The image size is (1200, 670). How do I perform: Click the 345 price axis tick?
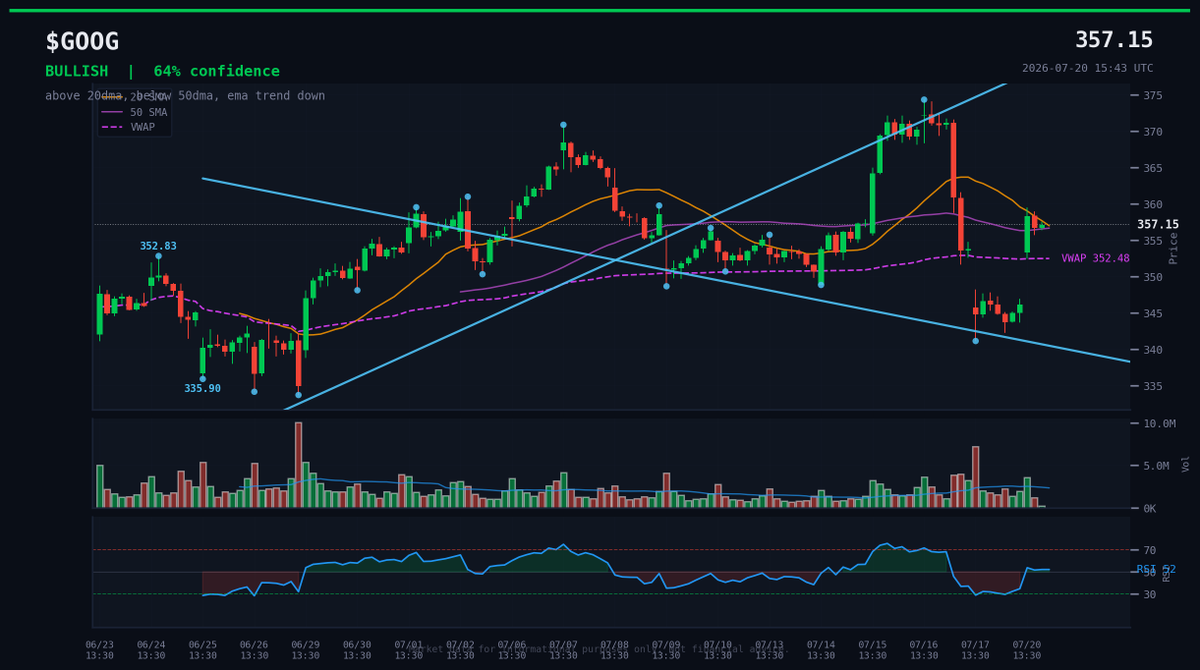tap(1153, 314)
